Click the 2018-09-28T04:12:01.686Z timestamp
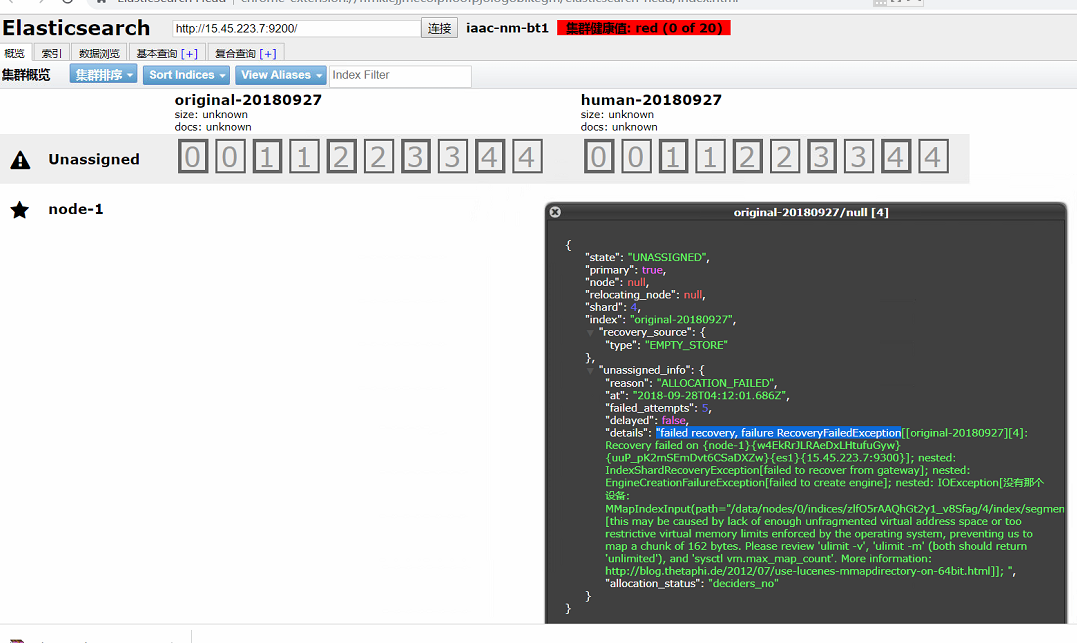Screen dimensions: 1077x643 coord(710,395)
